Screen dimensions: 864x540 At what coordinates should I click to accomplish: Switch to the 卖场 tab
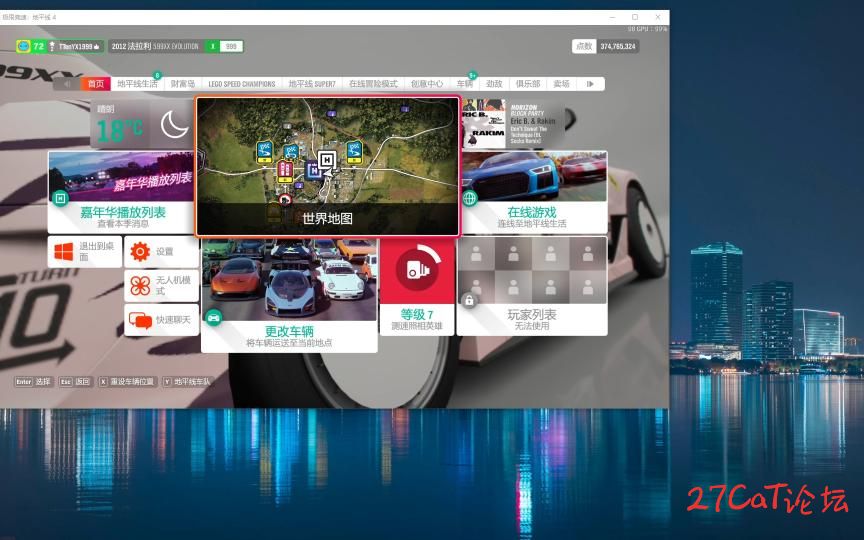(561, 84)
